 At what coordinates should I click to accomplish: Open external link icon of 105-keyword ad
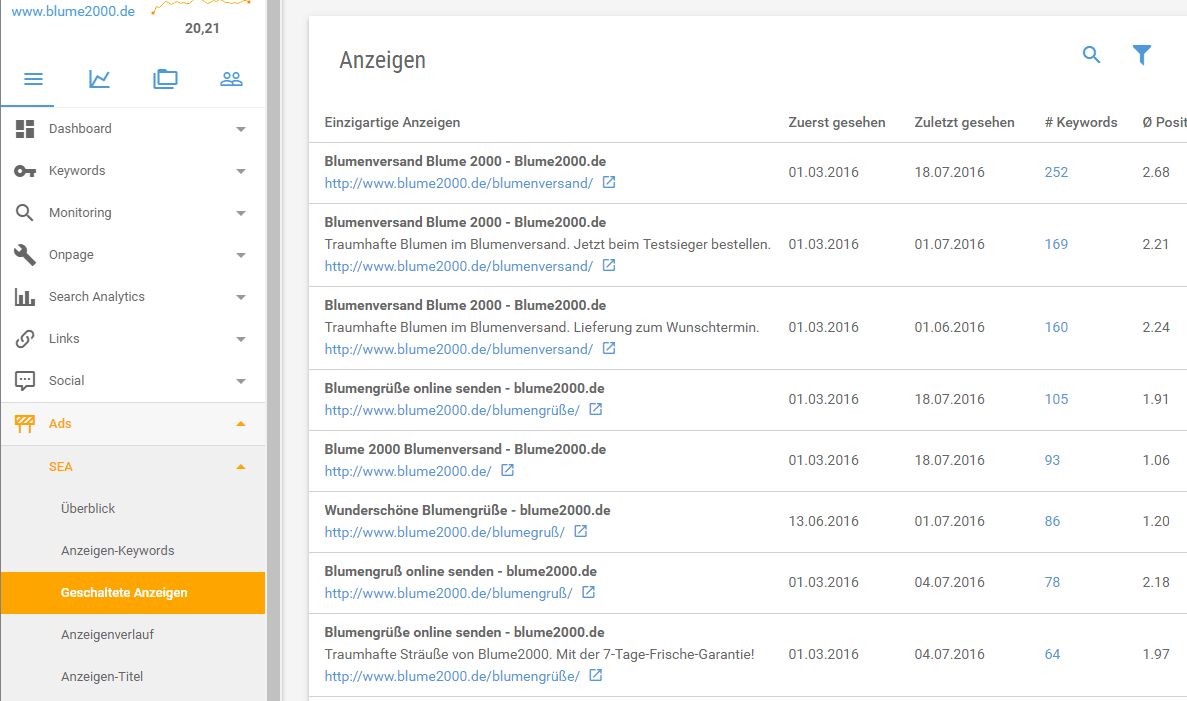(596, 410)
